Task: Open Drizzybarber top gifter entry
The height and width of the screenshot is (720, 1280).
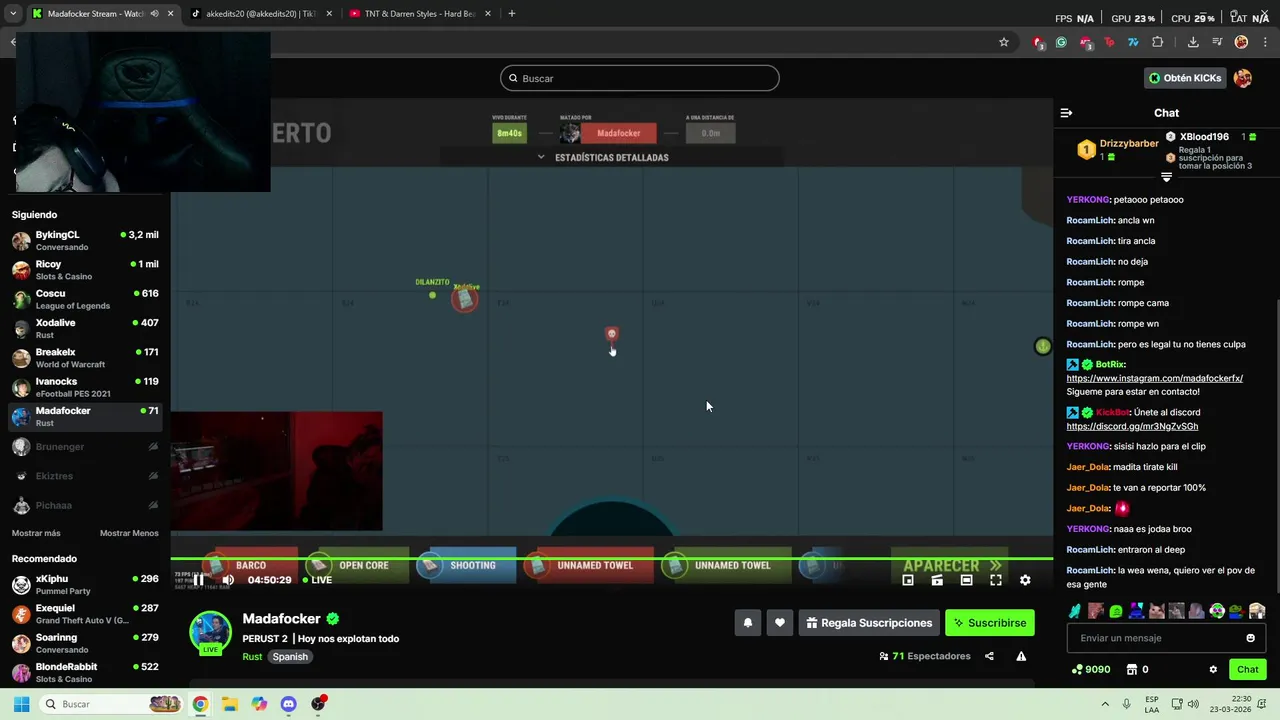Action: pos(1118,150)
